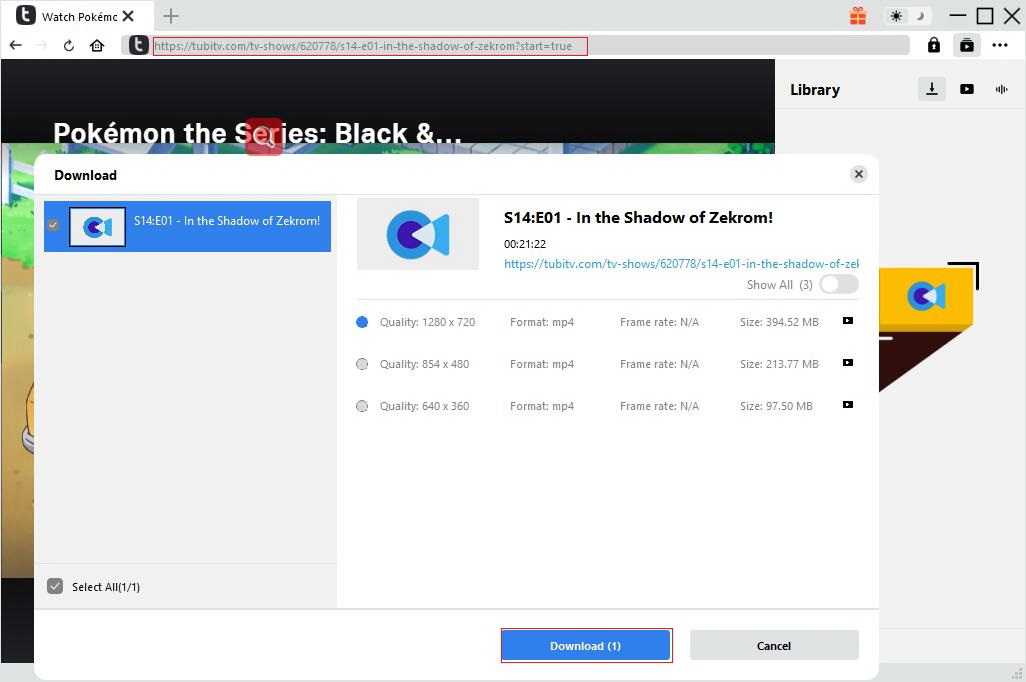Click the Download (1) button
The height and width of the screenshot is (682, 1026).
pos(585,645)
